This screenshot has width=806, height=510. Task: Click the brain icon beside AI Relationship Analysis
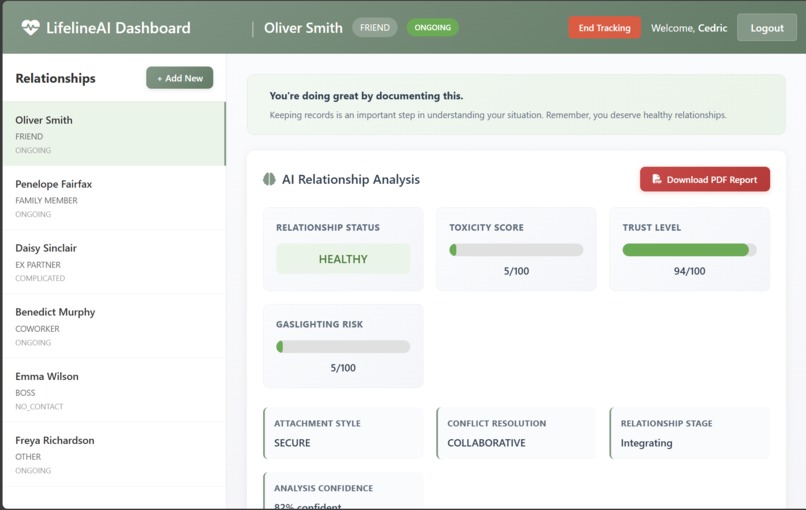(x=269, y=179)
